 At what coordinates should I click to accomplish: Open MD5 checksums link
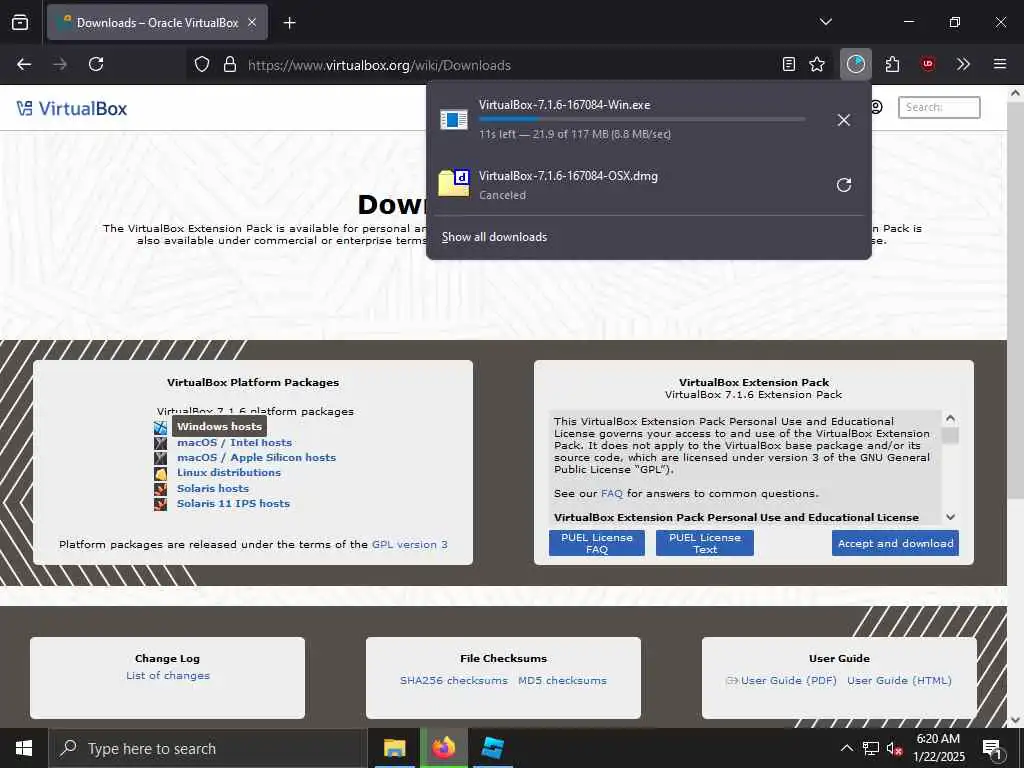[x=562, y=680]
